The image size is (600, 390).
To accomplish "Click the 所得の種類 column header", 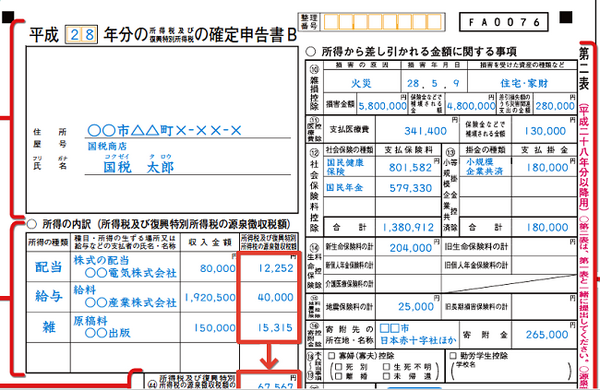I will 48,242.
